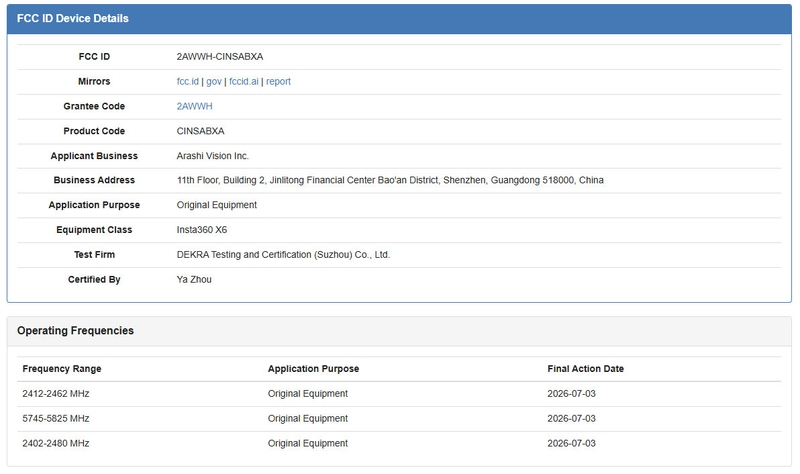The height and width of the screenshot is (474, 800).
Task: Click the test firm DEKRA Testing and Certification
Action: pos(283,255)
